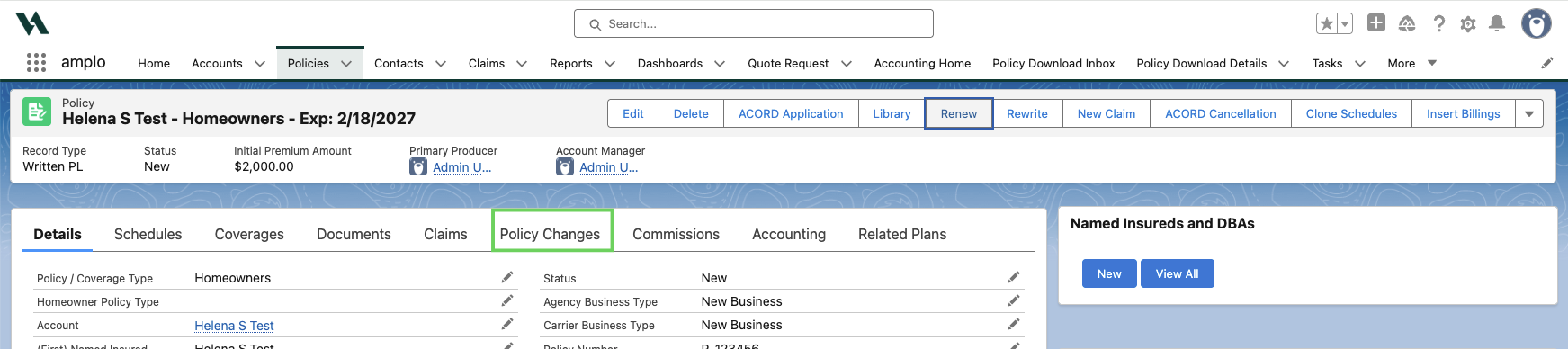Open the Policy Changes tab
Screen dimensions: 1568x349
[550, 234]
